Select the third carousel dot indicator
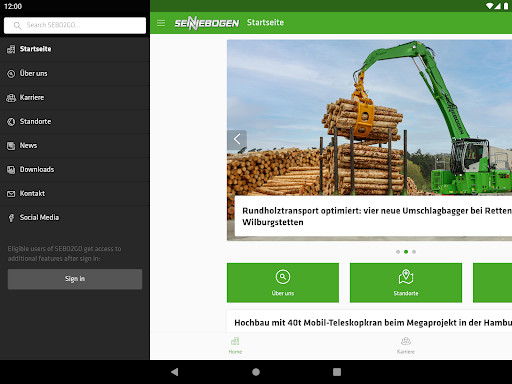The width and height of the screenshot is (512, 384). pyautogui.click(x=414, y=252)
